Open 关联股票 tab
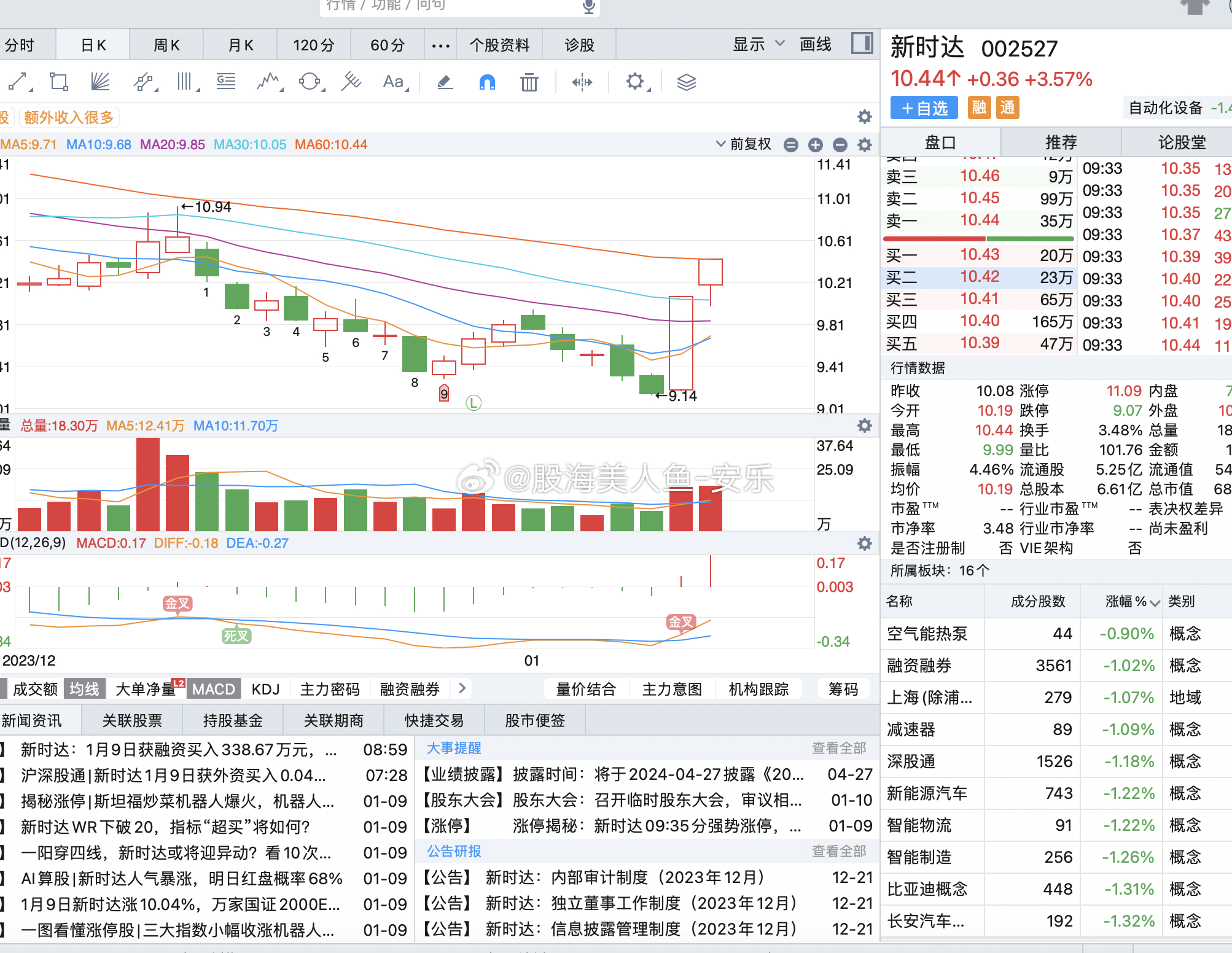1232x953 pixels. pos(132,720)
